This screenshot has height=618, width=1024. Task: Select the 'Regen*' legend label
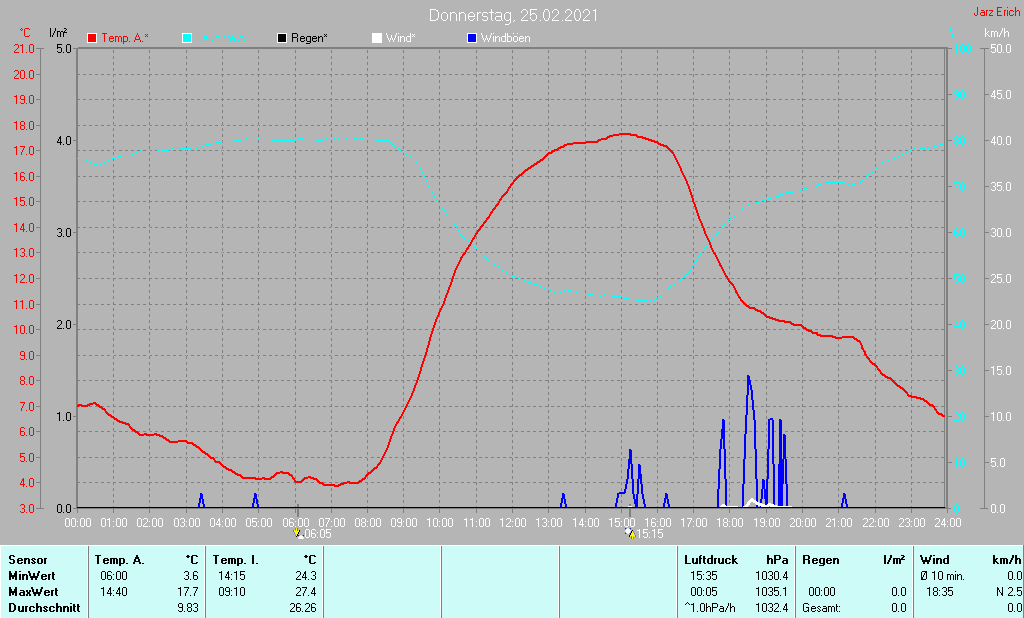(310, 39)
